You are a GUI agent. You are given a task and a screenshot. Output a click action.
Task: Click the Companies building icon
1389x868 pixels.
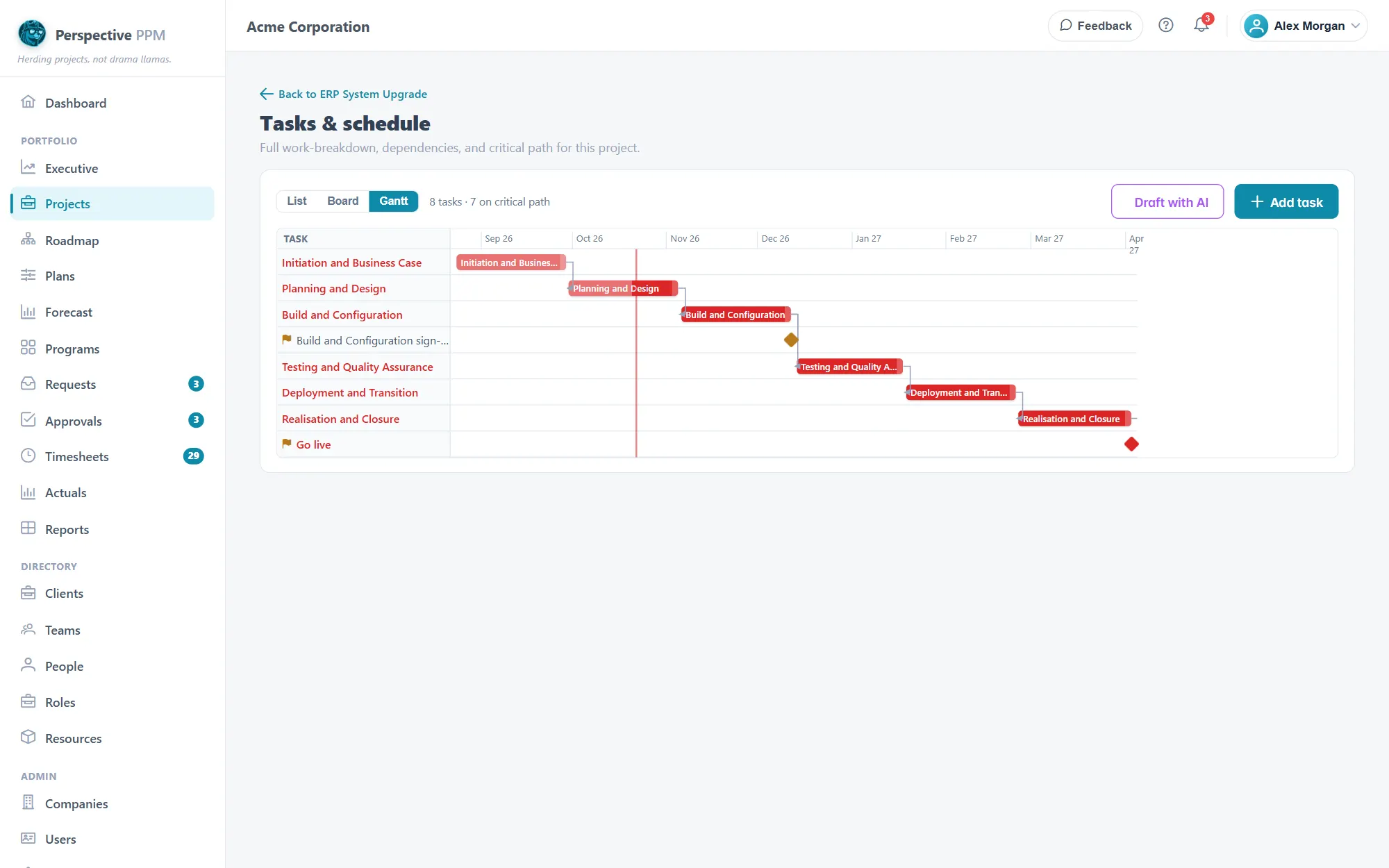28,803
